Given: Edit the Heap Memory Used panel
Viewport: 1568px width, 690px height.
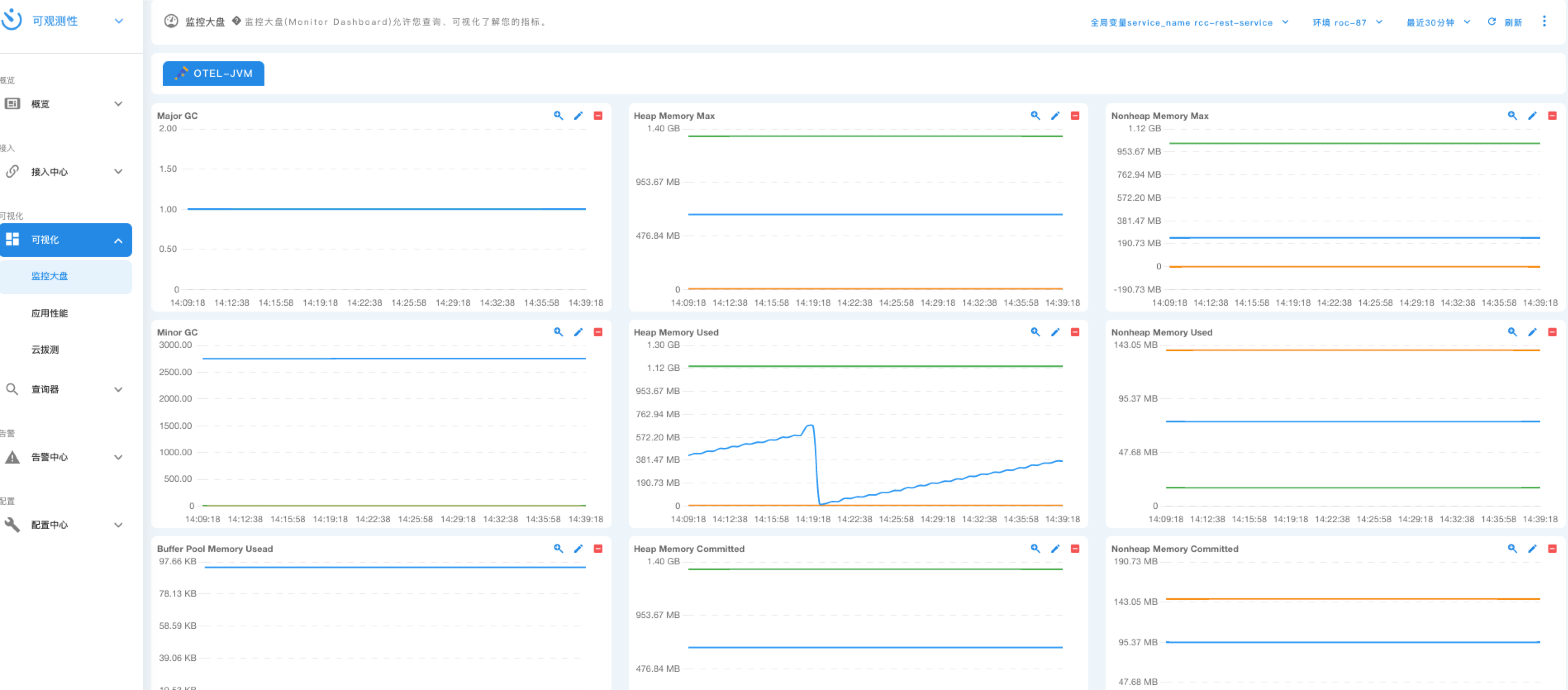Looking at the screenshot, I should (1056, 332).
